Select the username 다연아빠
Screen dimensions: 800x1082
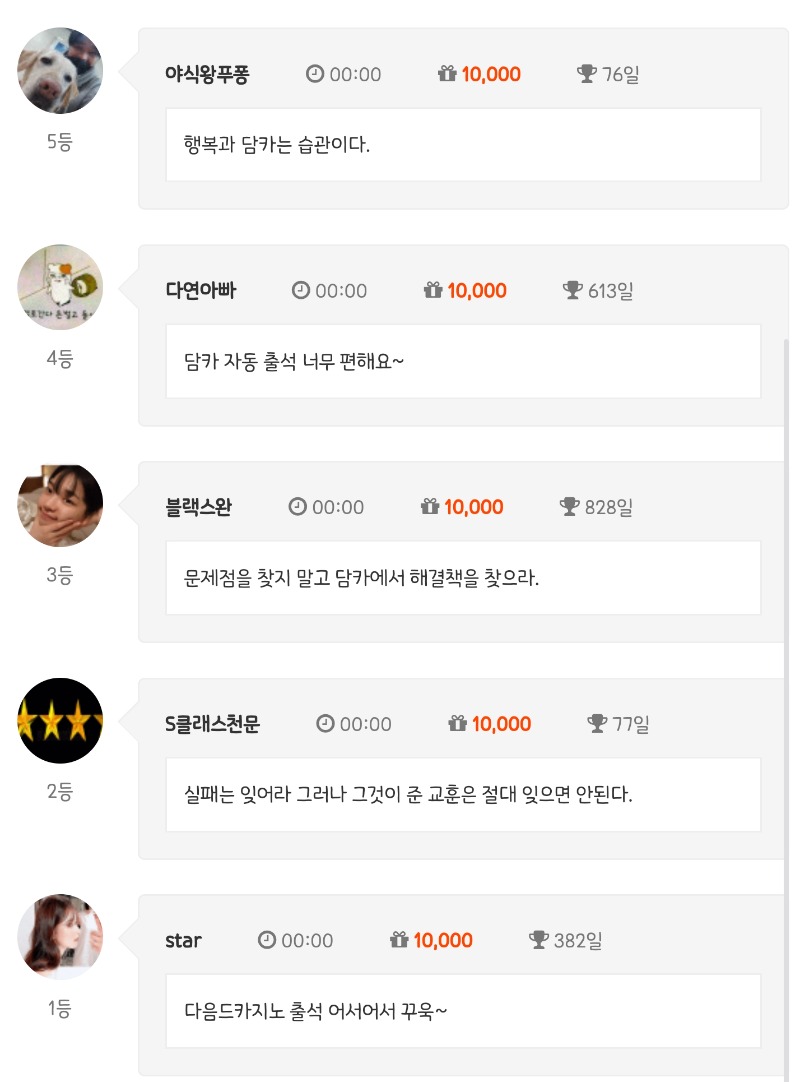tap(201, 291)
